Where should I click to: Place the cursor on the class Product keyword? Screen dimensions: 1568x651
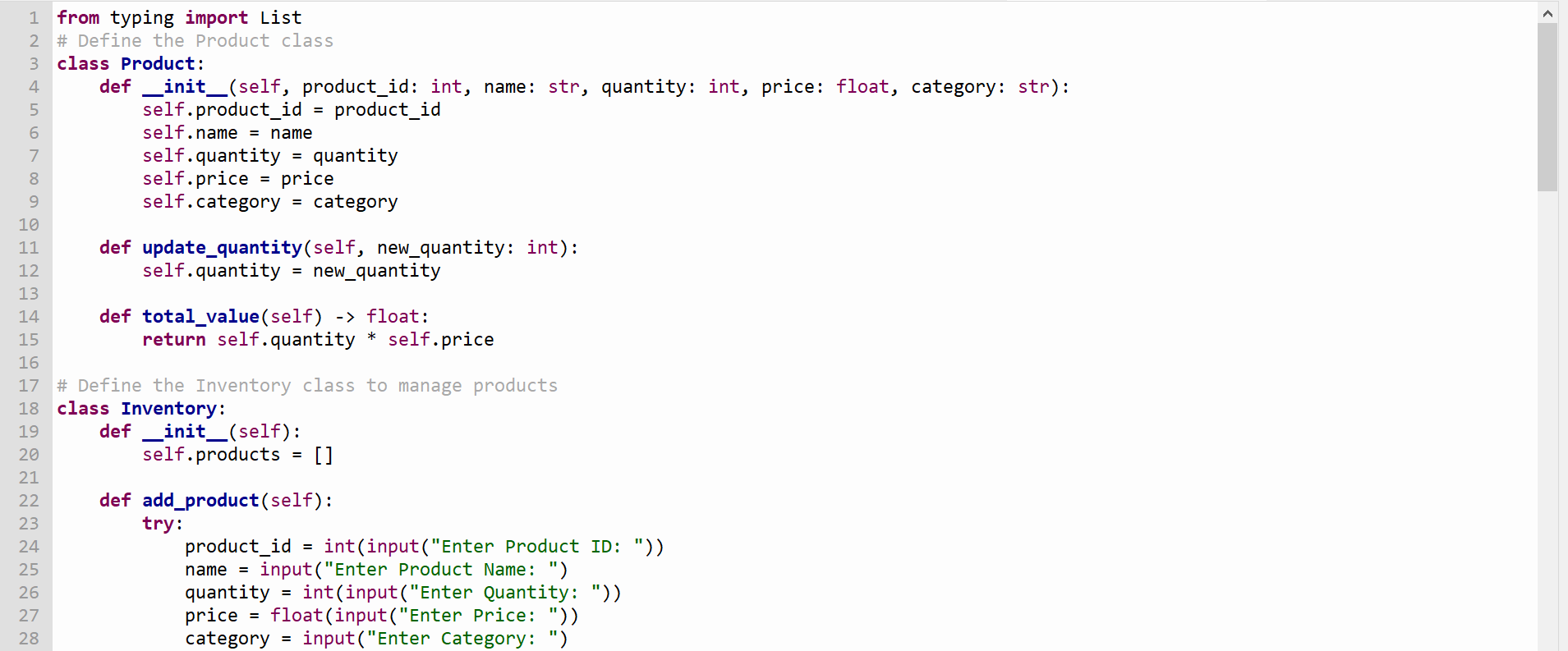[x=83, y=63]
